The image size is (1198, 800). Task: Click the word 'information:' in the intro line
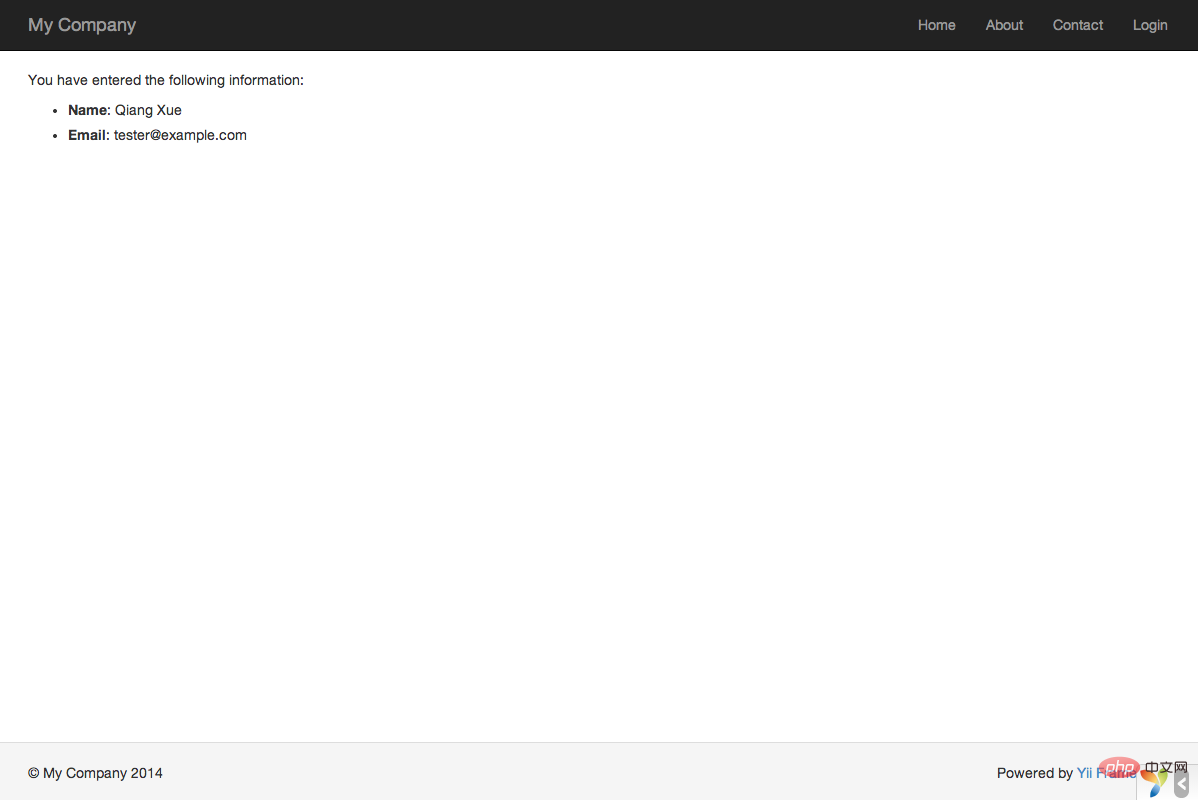[266, 80]
